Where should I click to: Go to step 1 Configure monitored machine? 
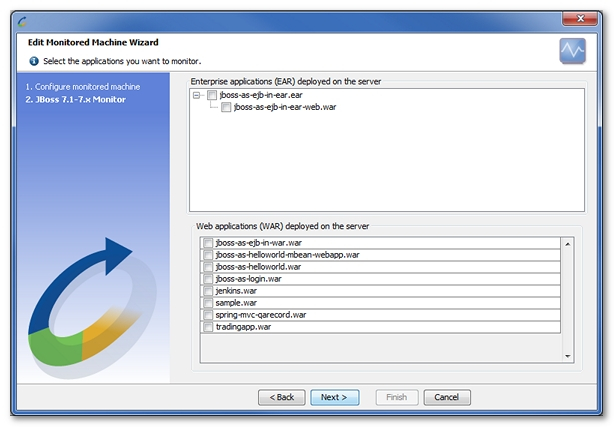point(83,87)
